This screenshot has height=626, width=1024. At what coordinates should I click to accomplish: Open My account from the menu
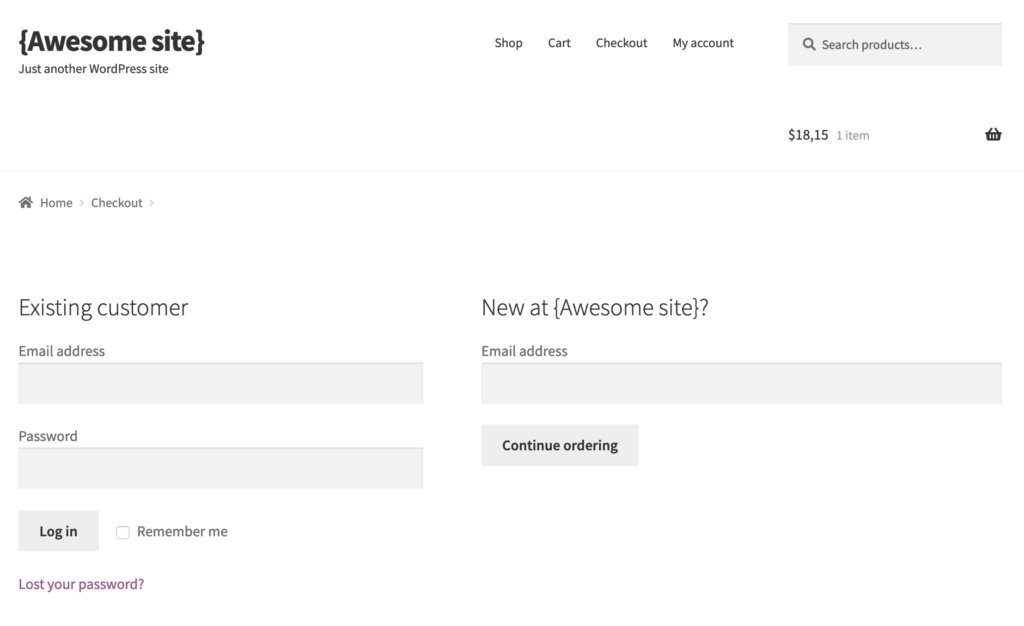pos(703,43)
